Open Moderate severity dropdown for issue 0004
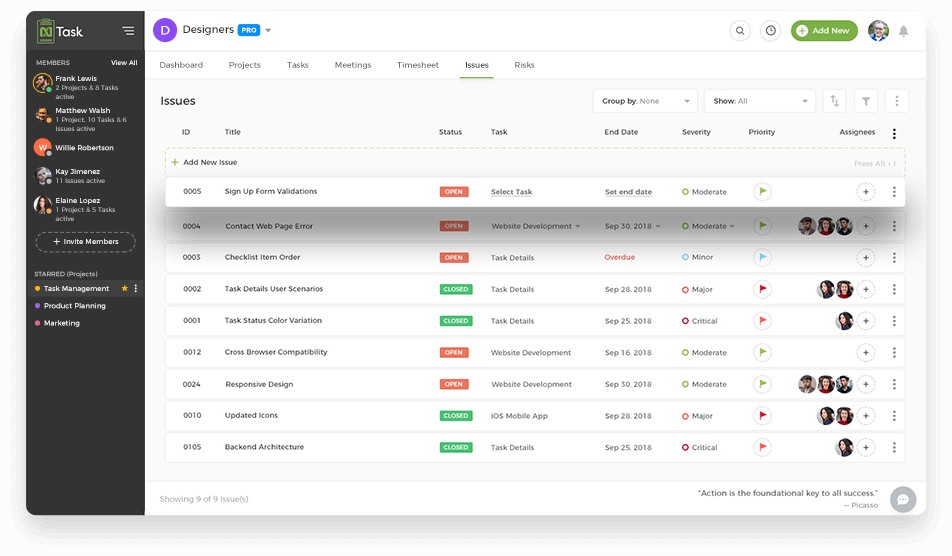The image size is (952, 556). (x=708, y=226)
